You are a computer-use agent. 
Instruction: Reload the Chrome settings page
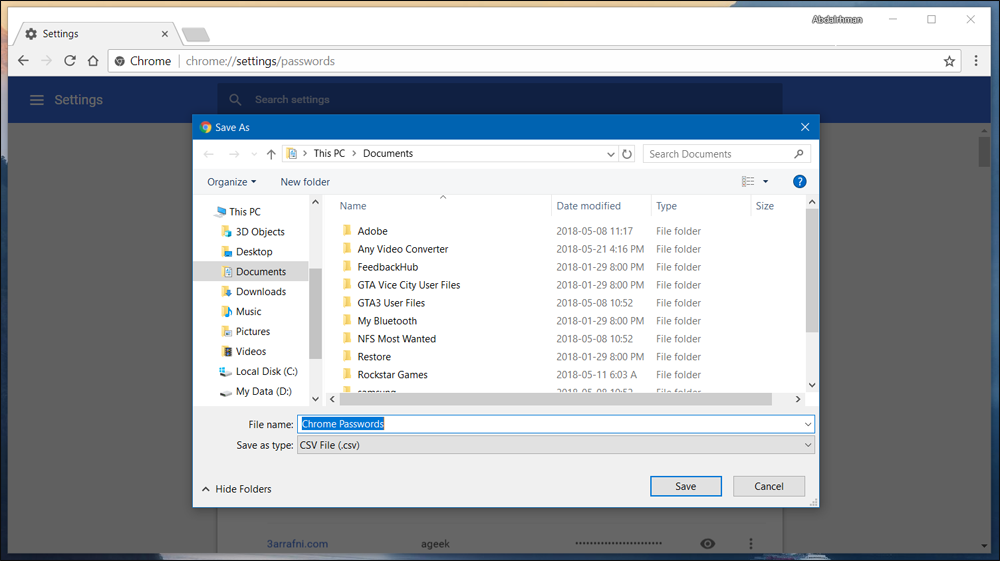[x=70, y=61]
